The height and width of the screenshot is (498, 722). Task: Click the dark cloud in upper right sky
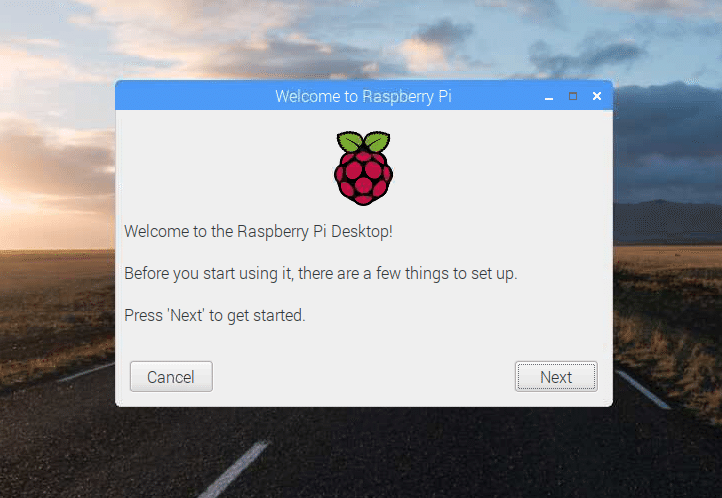click(x=587, y=54)
